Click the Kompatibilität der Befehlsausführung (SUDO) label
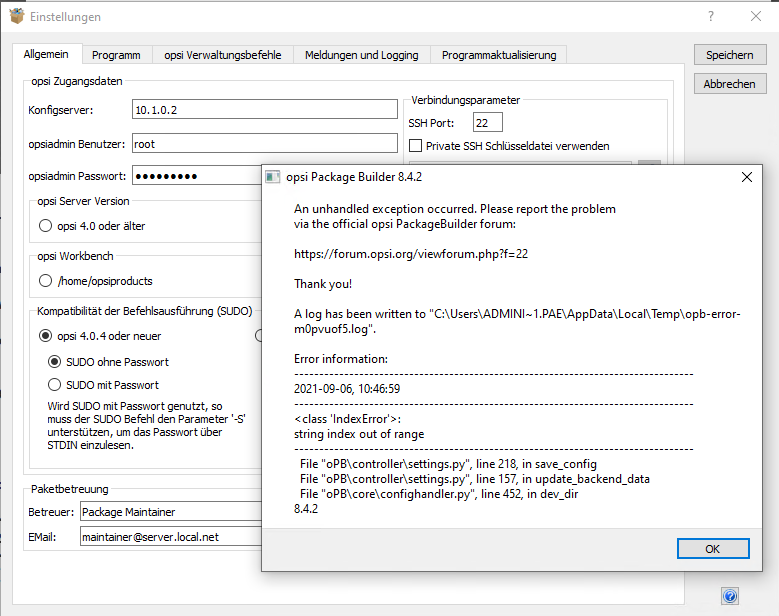The width and height of the screenshot is (779, 616). 145,311
